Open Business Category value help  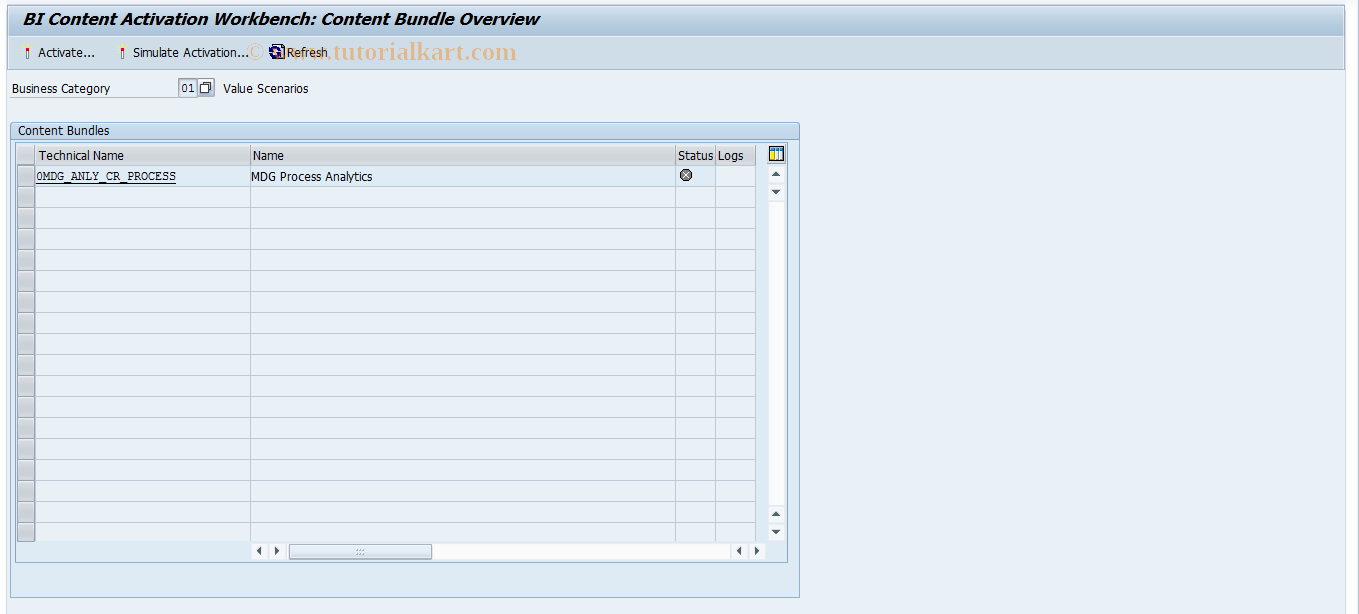[206, 88]
